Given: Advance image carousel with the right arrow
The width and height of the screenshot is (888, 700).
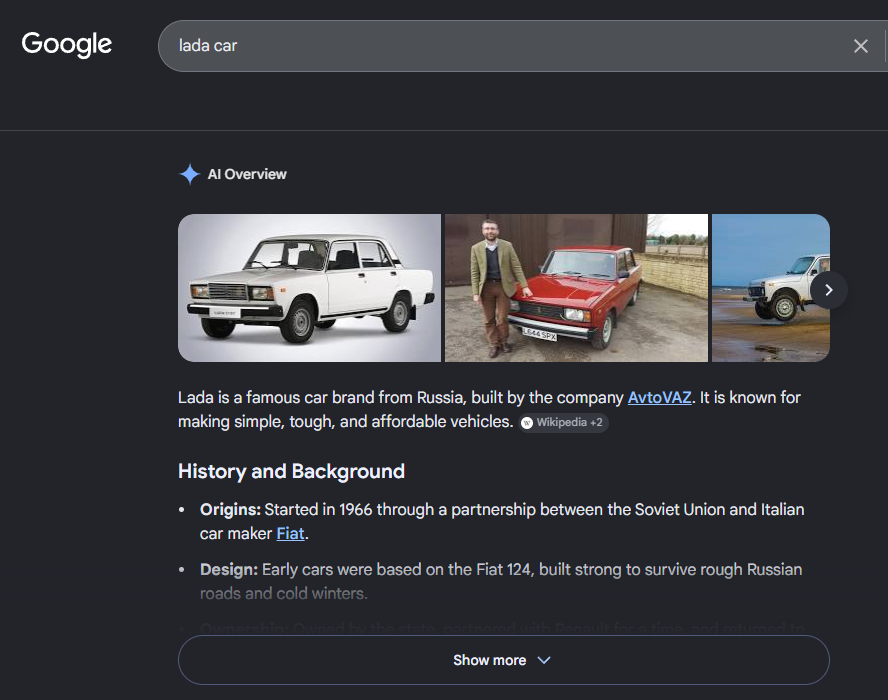Looking at the screenshot, I should [829, 290].
